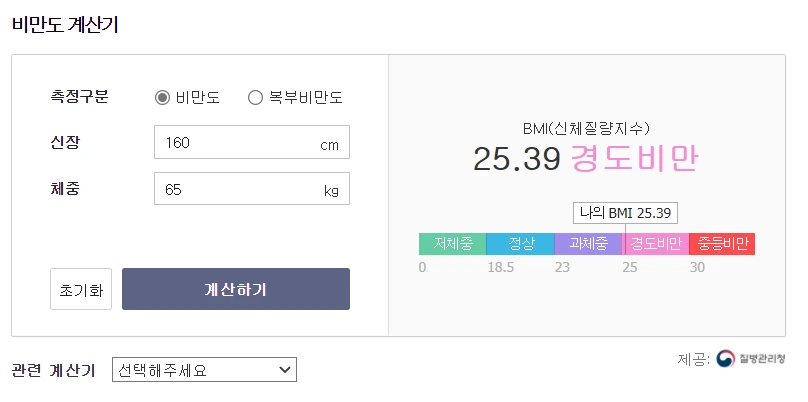The image size is (808, 402).
Task: Click the dropdown arrow beside 선택해주세요
Action: tap(283, 370)
